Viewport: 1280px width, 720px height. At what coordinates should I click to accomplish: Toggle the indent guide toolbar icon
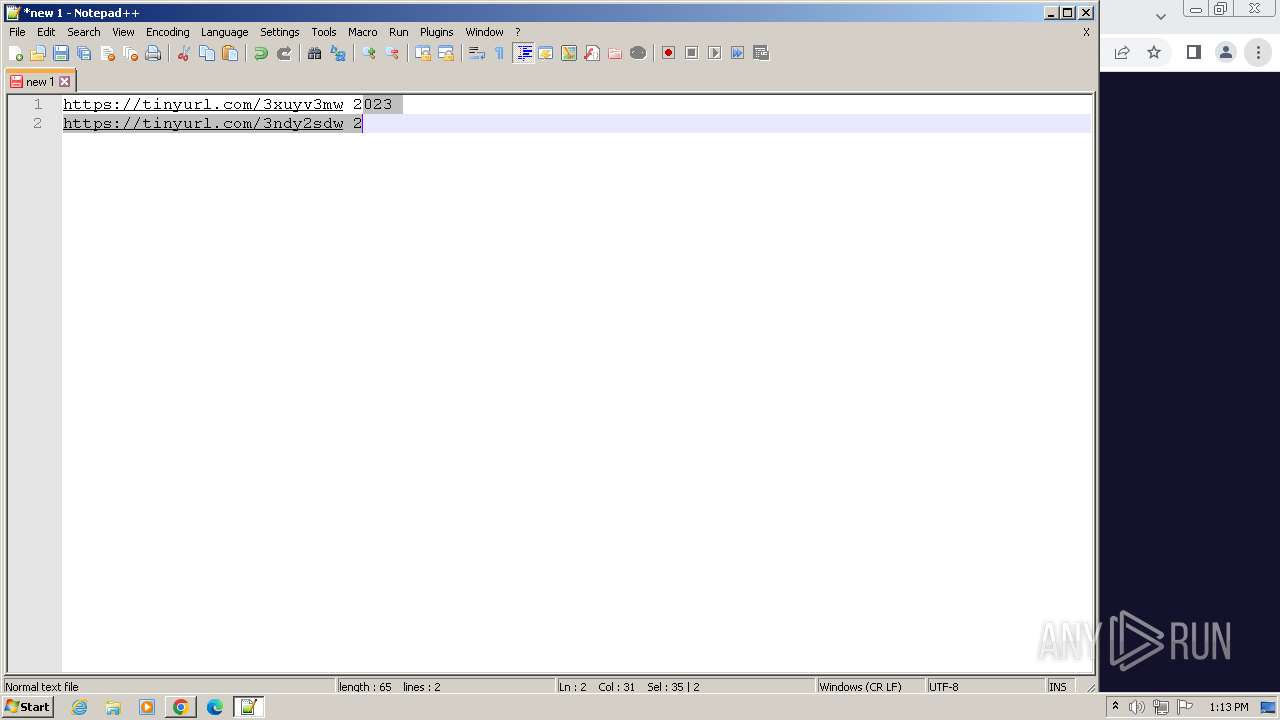coord(523,53)
